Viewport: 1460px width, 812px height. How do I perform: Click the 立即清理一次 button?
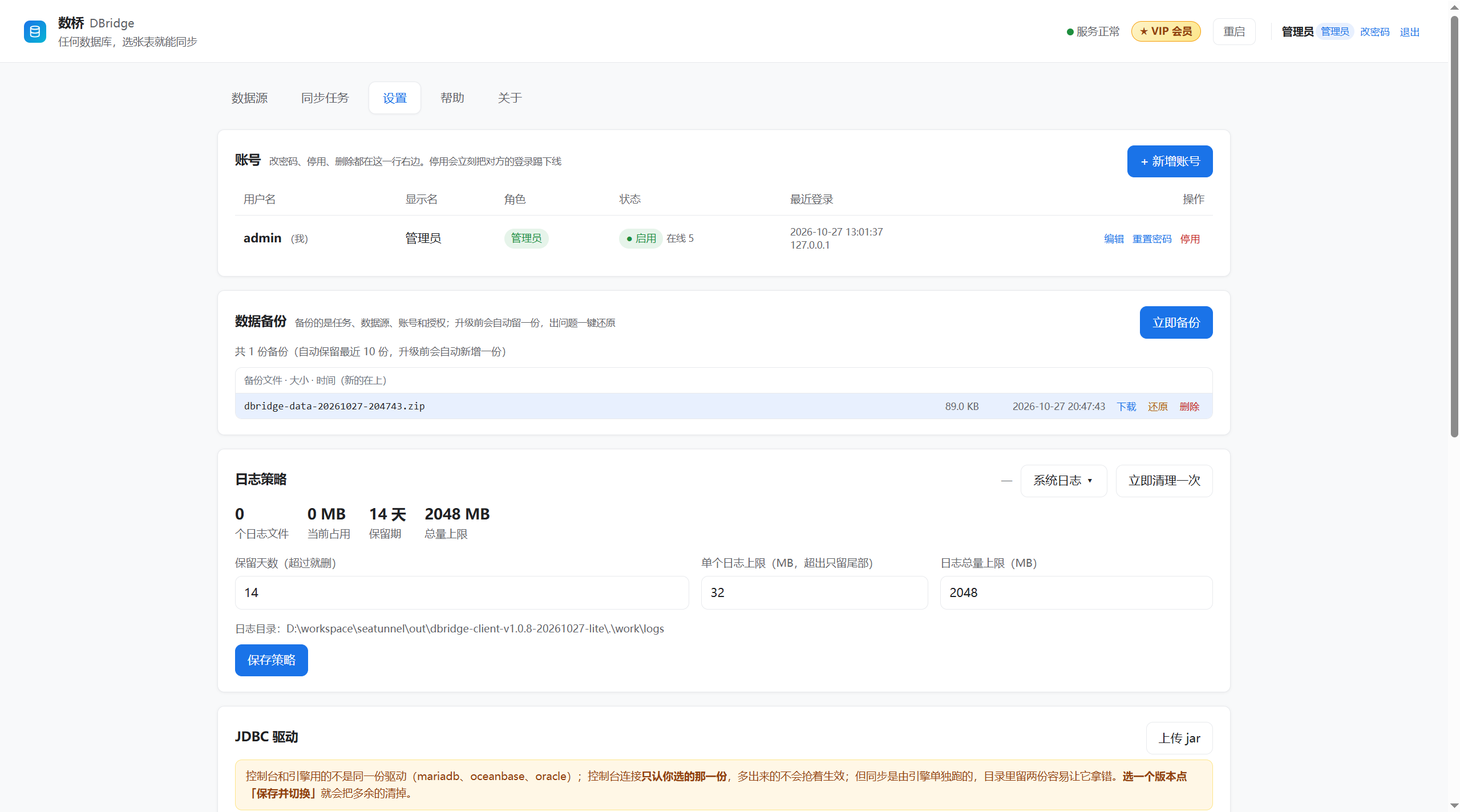coord(1164,481)
